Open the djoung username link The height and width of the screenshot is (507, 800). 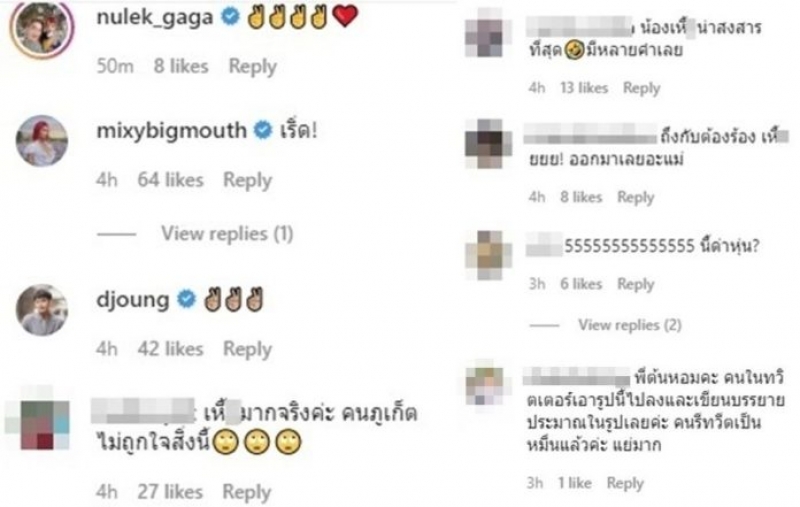[133, 300]
